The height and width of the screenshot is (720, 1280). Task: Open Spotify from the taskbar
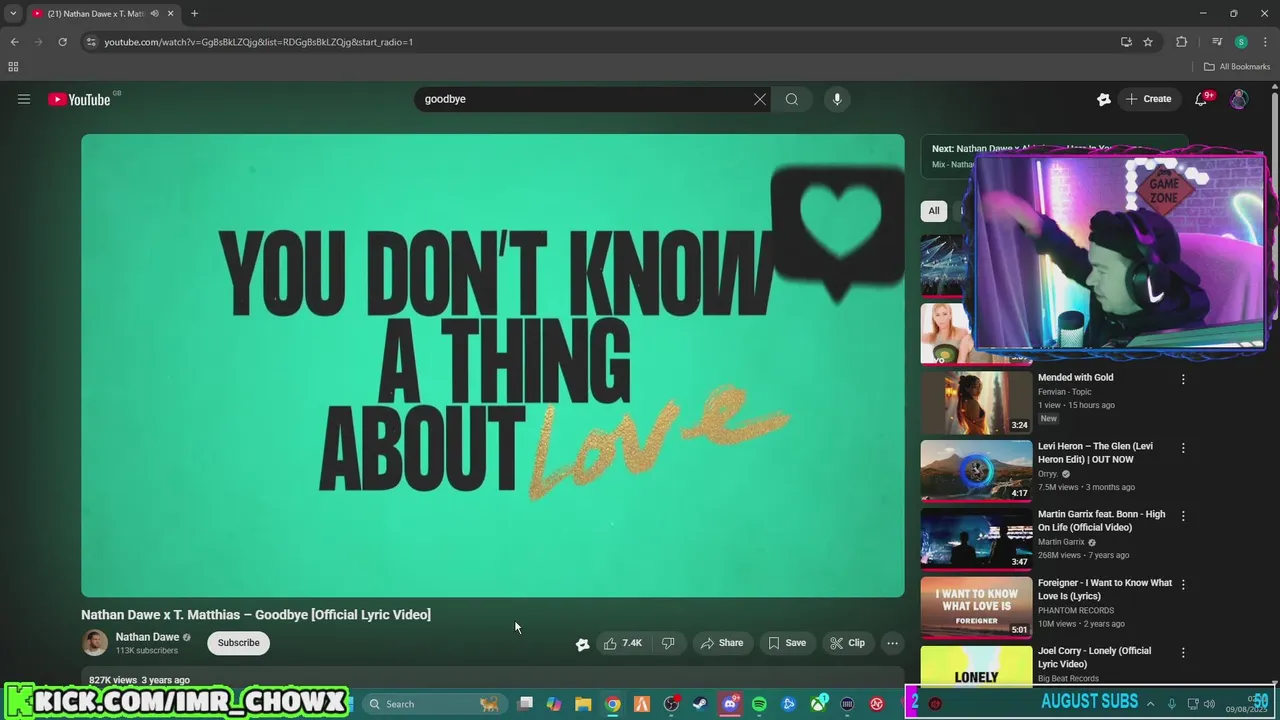click(x=759, y=704)
